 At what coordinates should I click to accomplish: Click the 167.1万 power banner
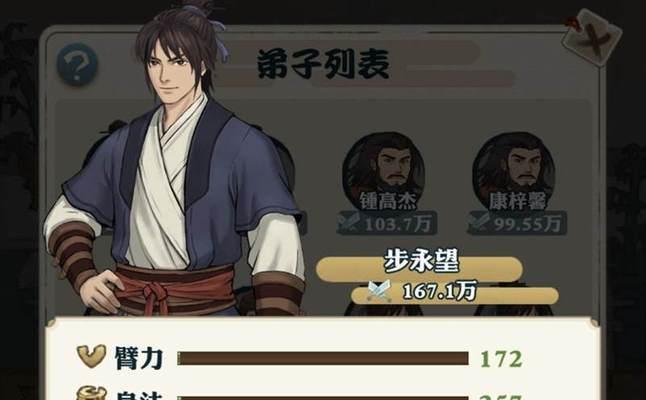(455, 295)
